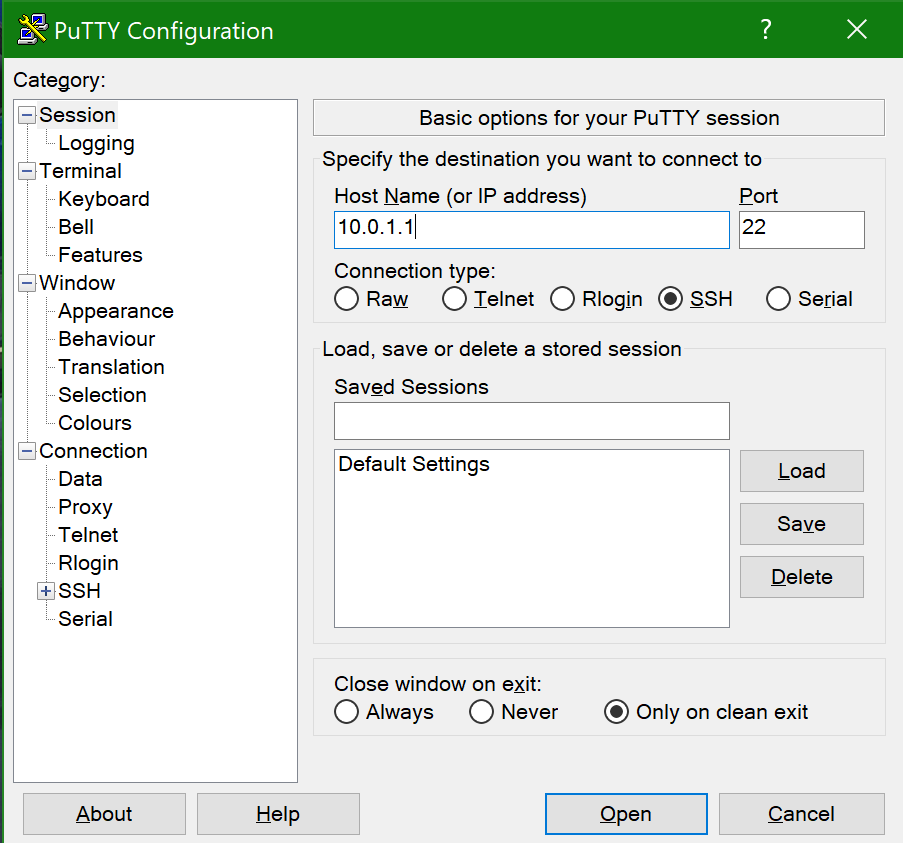This screenshot has height=843, width=903.
Task: Open the help question mark icon
Action: (765, 29)
